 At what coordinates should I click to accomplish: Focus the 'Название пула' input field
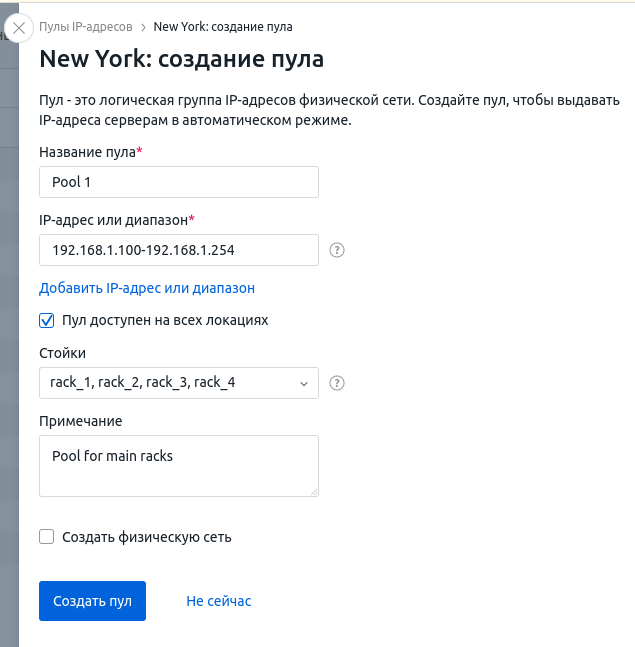(x=178, y=182)
